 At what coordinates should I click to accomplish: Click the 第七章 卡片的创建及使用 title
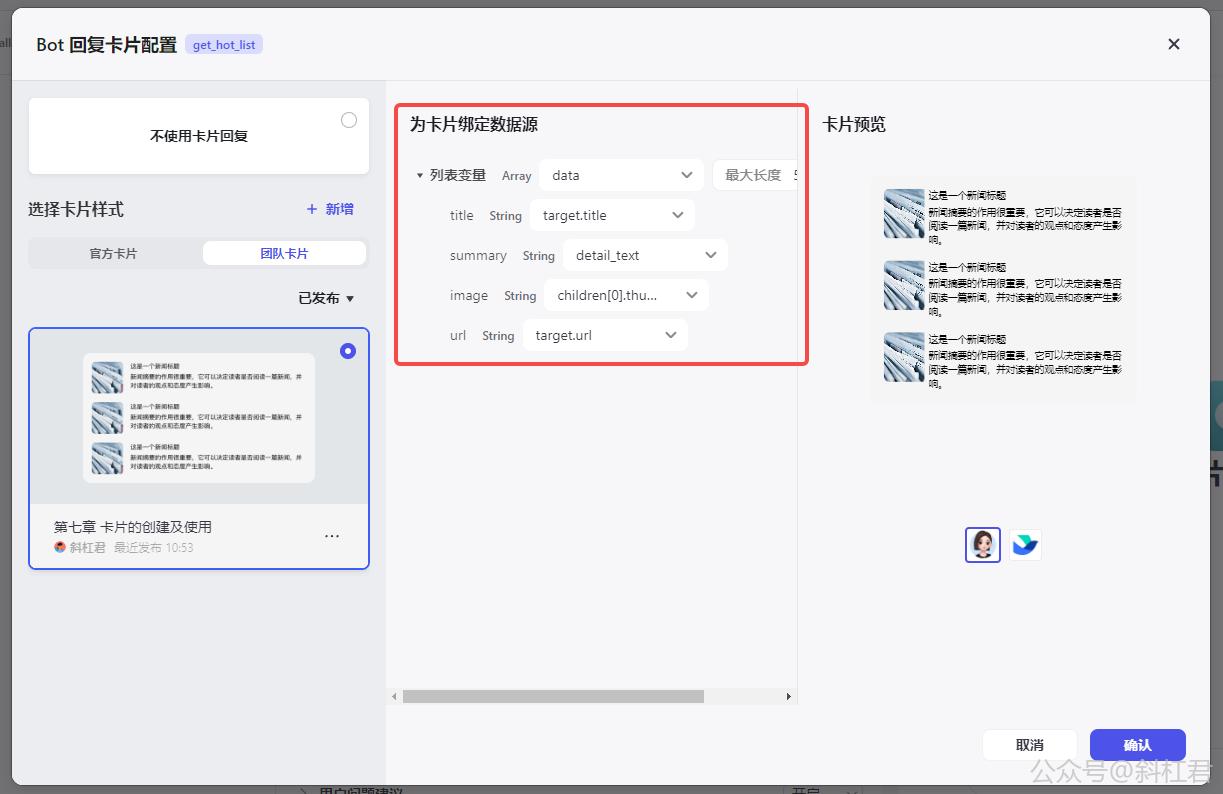(133, 527)
